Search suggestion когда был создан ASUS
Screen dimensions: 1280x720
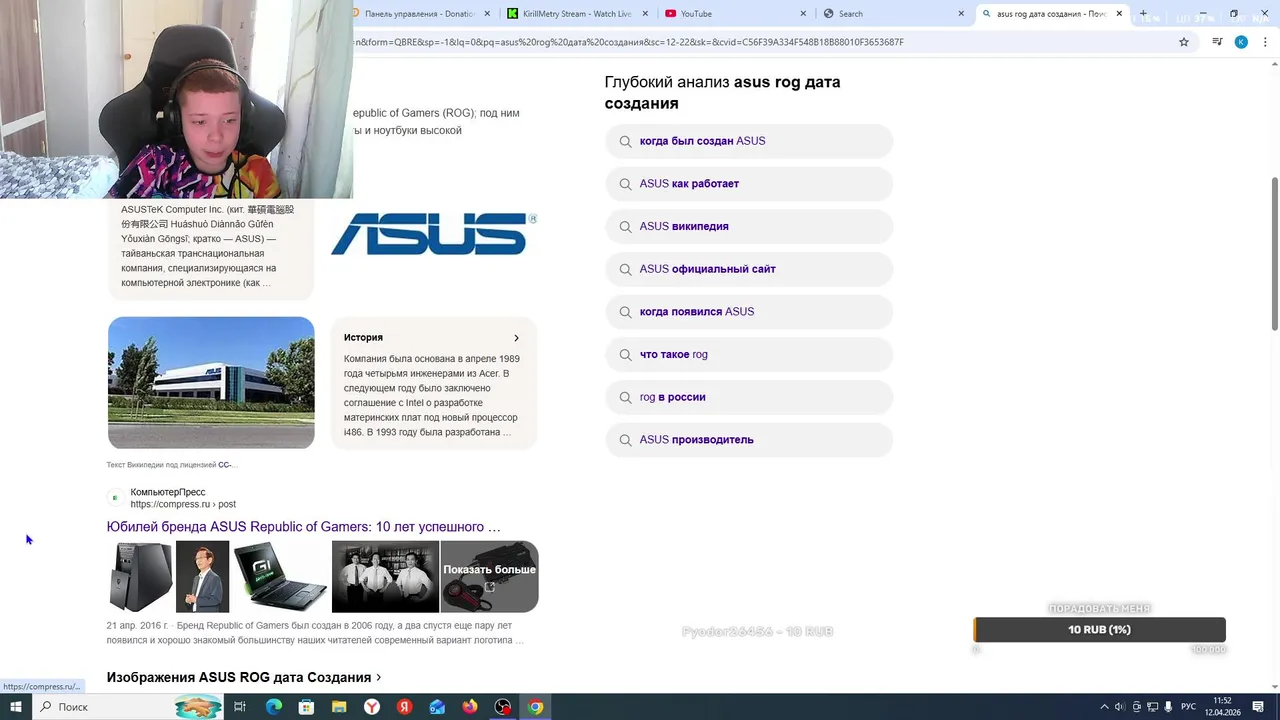click(749, 141)
